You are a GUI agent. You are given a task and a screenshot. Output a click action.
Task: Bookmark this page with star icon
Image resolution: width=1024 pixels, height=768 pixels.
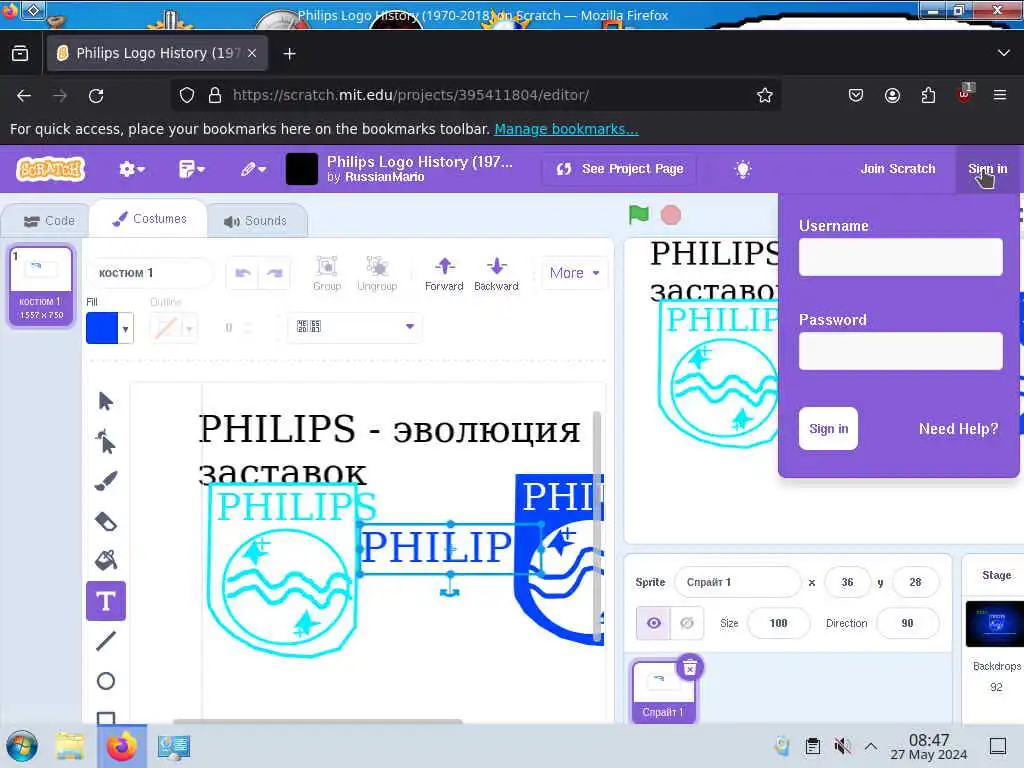click(765, 95)
